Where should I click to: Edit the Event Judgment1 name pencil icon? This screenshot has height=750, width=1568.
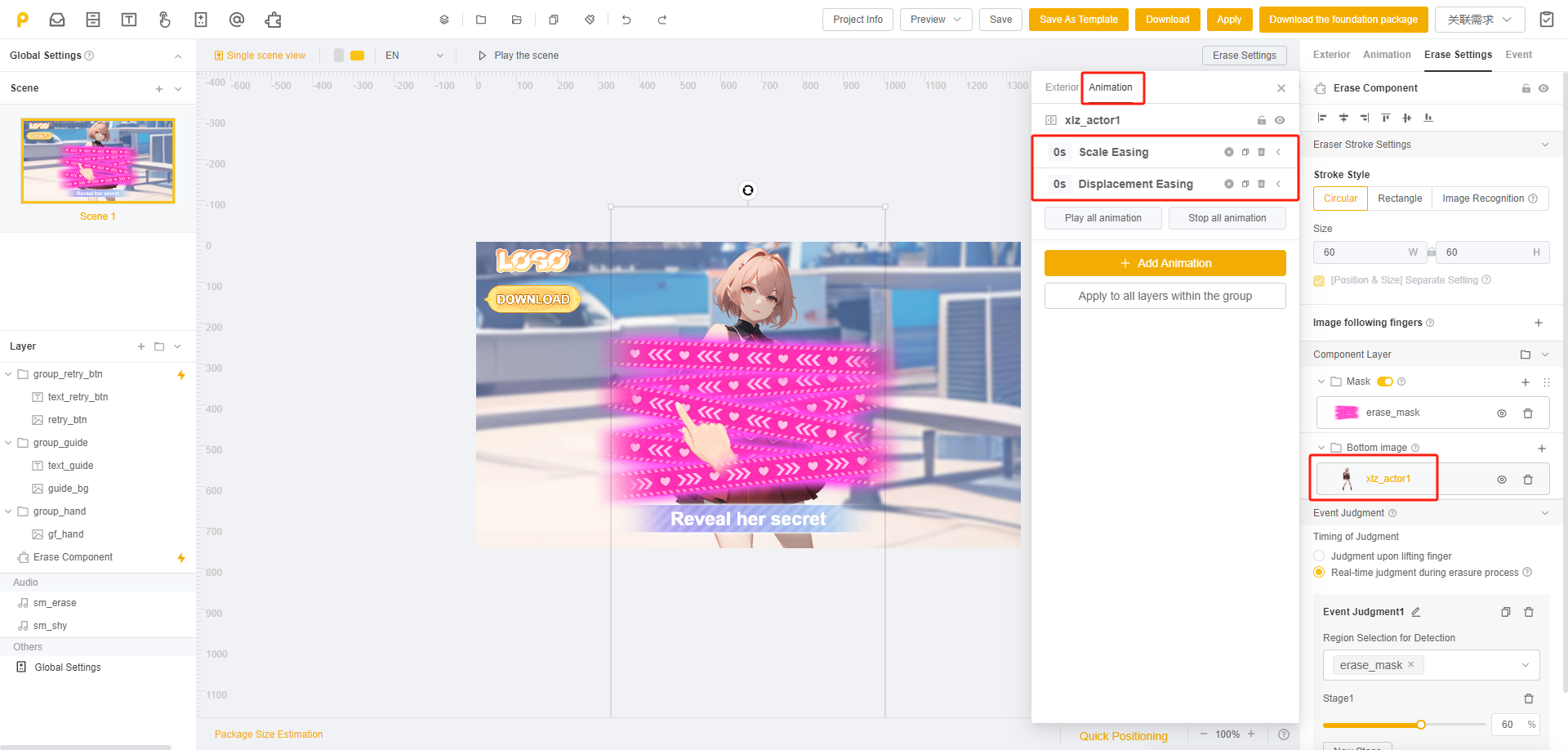(x=1416, y=612)
